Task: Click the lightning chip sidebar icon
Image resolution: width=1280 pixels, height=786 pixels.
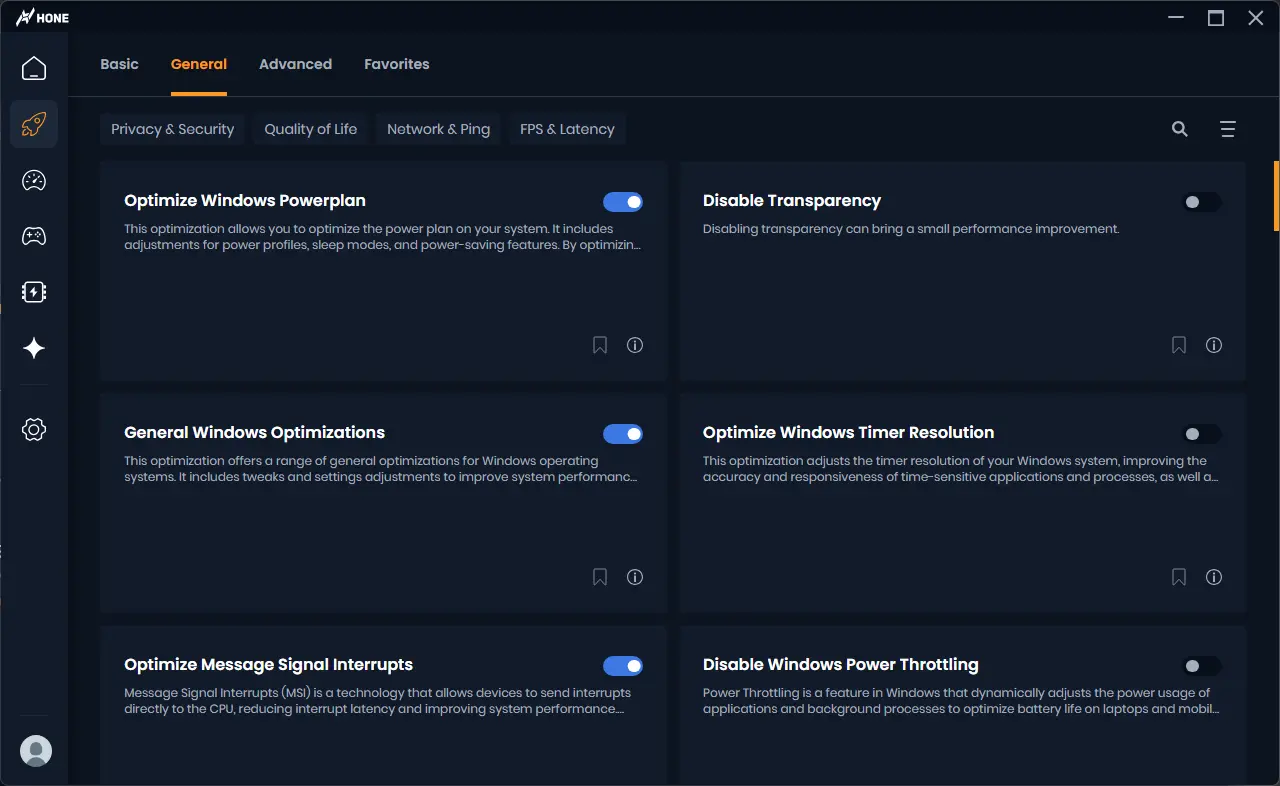Action: pos(34,292)
